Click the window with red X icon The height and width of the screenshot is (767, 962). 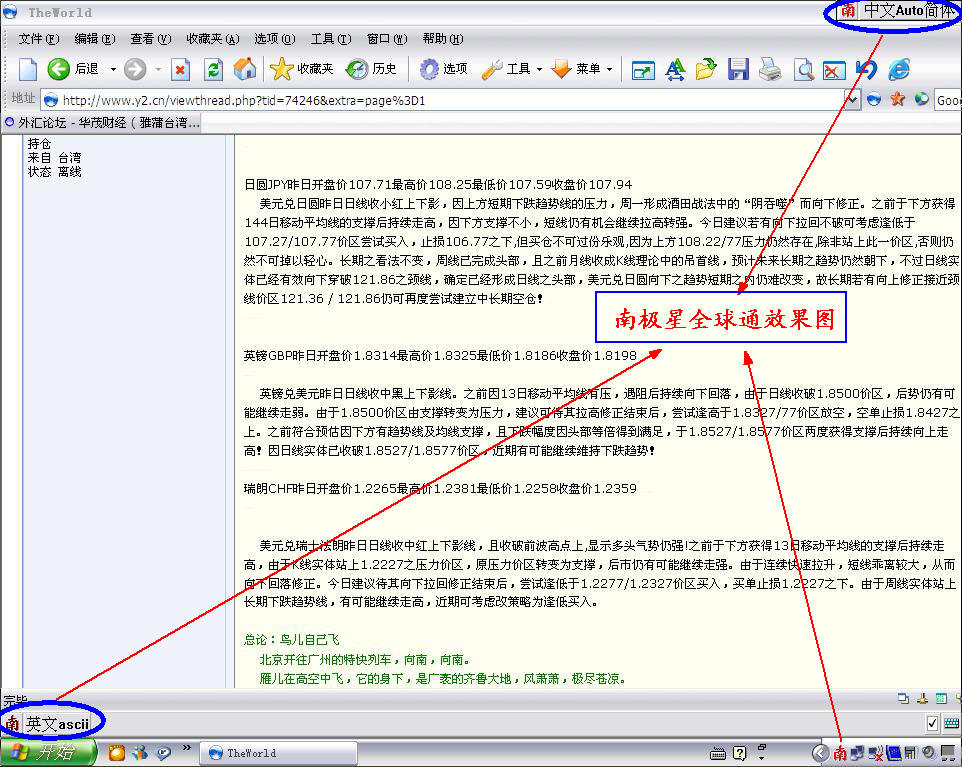pos(834,71)
